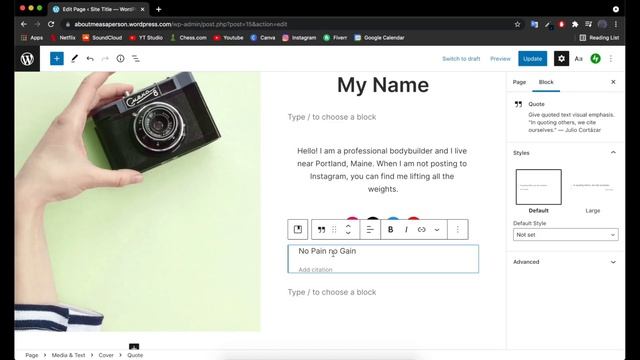The image size is (640, 360).
Task: Open the Canva bookmark
Action: coord(263,38)
